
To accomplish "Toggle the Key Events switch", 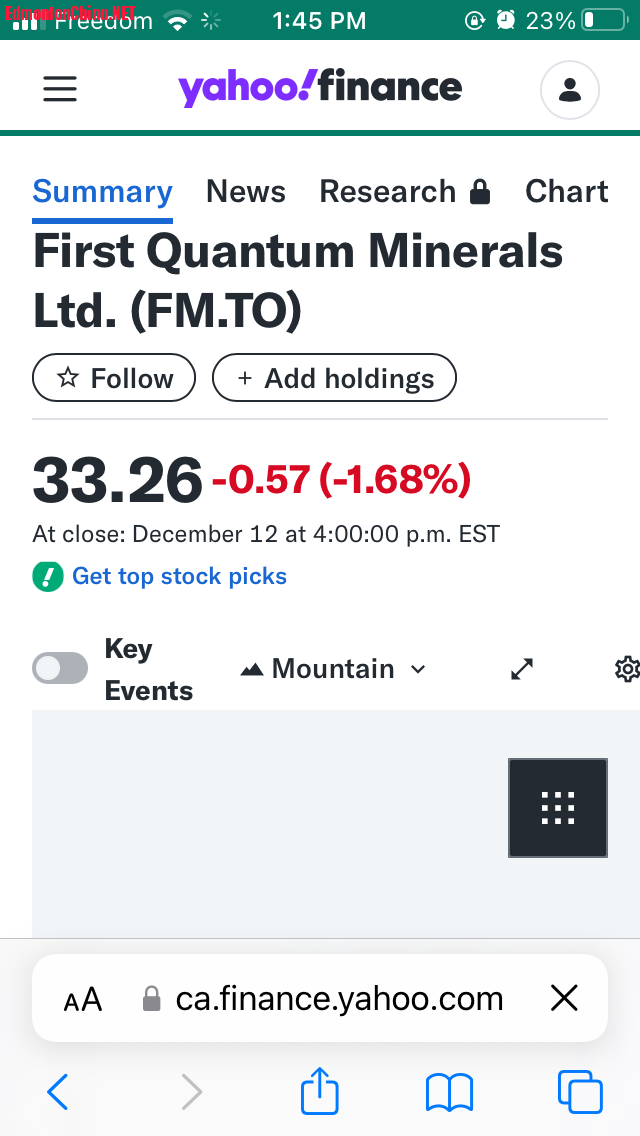I will [x=60, y=668].
